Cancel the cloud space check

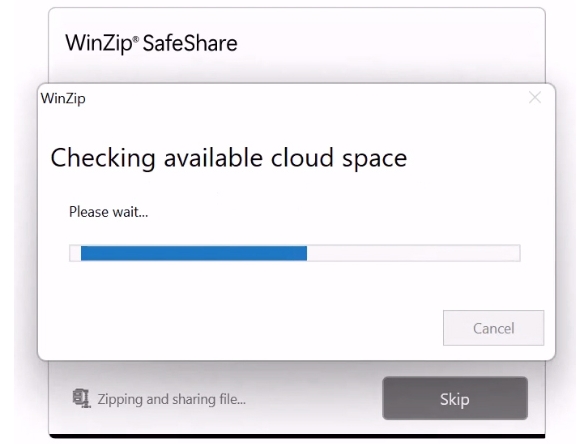493,328
